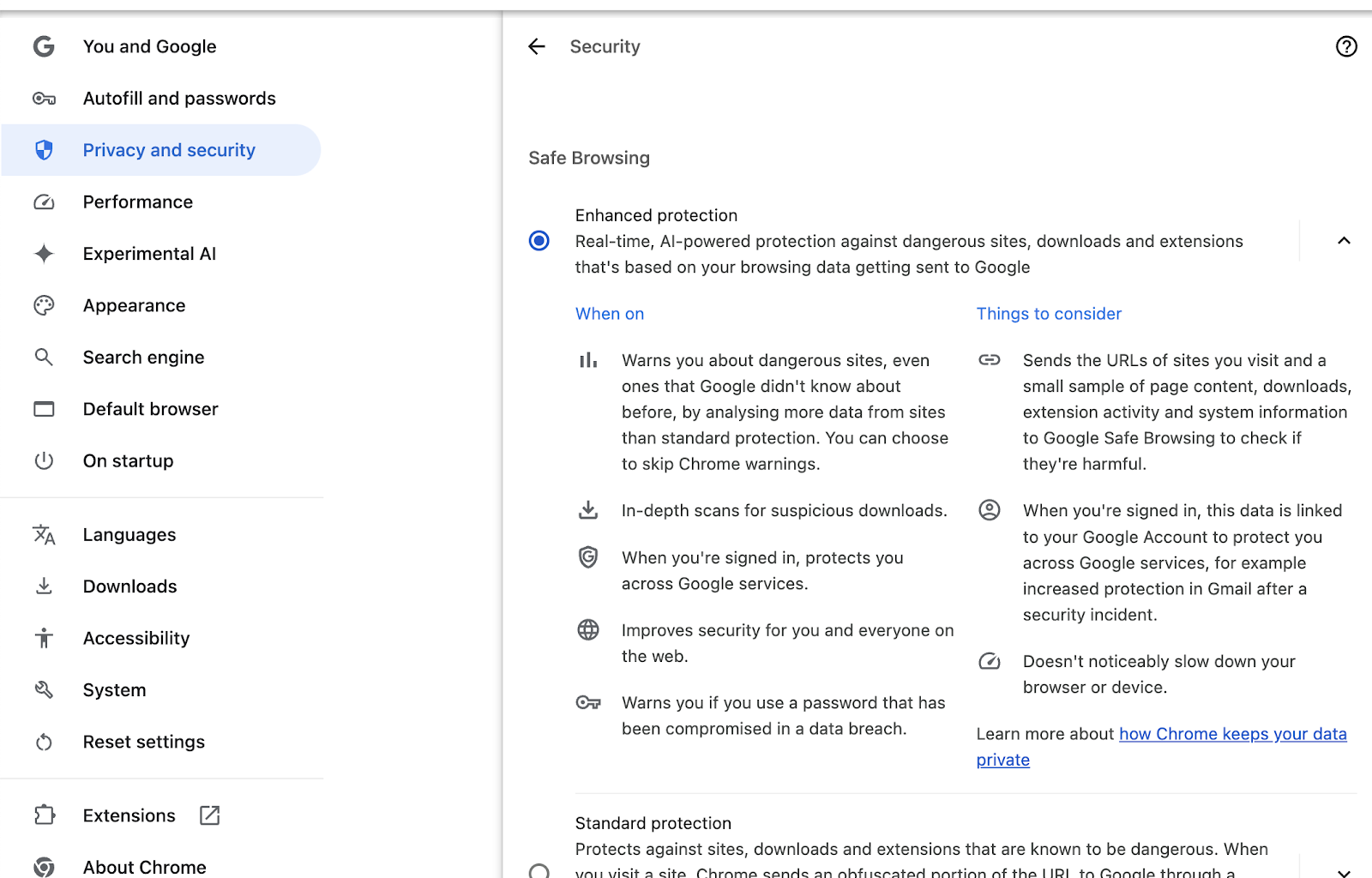Click the key icon beside compromised password warning
This screenshot has width=1372, height=878.
pos(588,703)
